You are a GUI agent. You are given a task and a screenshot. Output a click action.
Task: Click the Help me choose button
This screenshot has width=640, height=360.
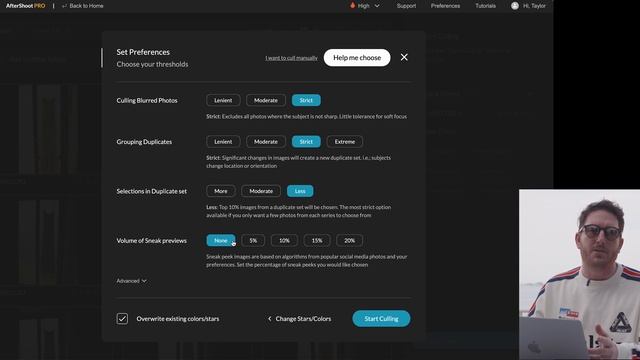pos(357,58)
